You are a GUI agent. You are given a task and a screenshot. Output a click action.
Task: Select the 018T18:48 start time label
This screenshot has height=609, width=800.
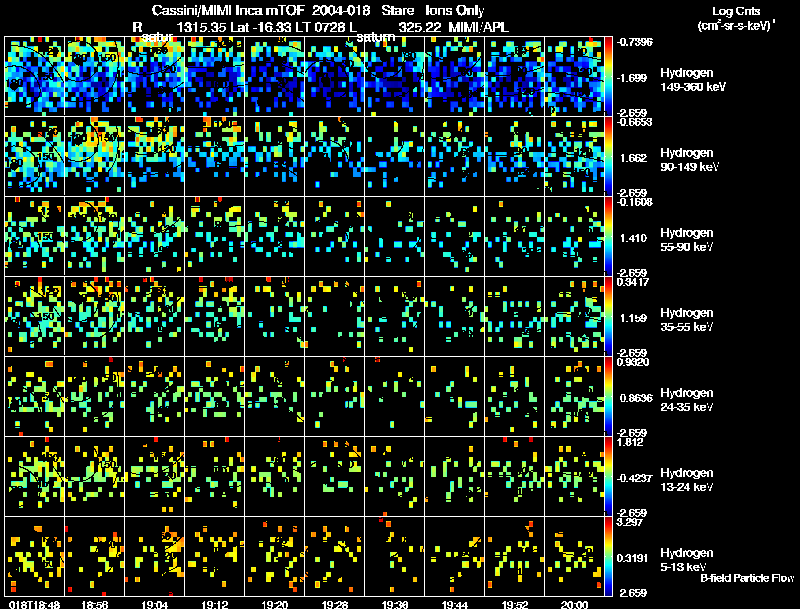pyautogui.click(x=32, y=604)
